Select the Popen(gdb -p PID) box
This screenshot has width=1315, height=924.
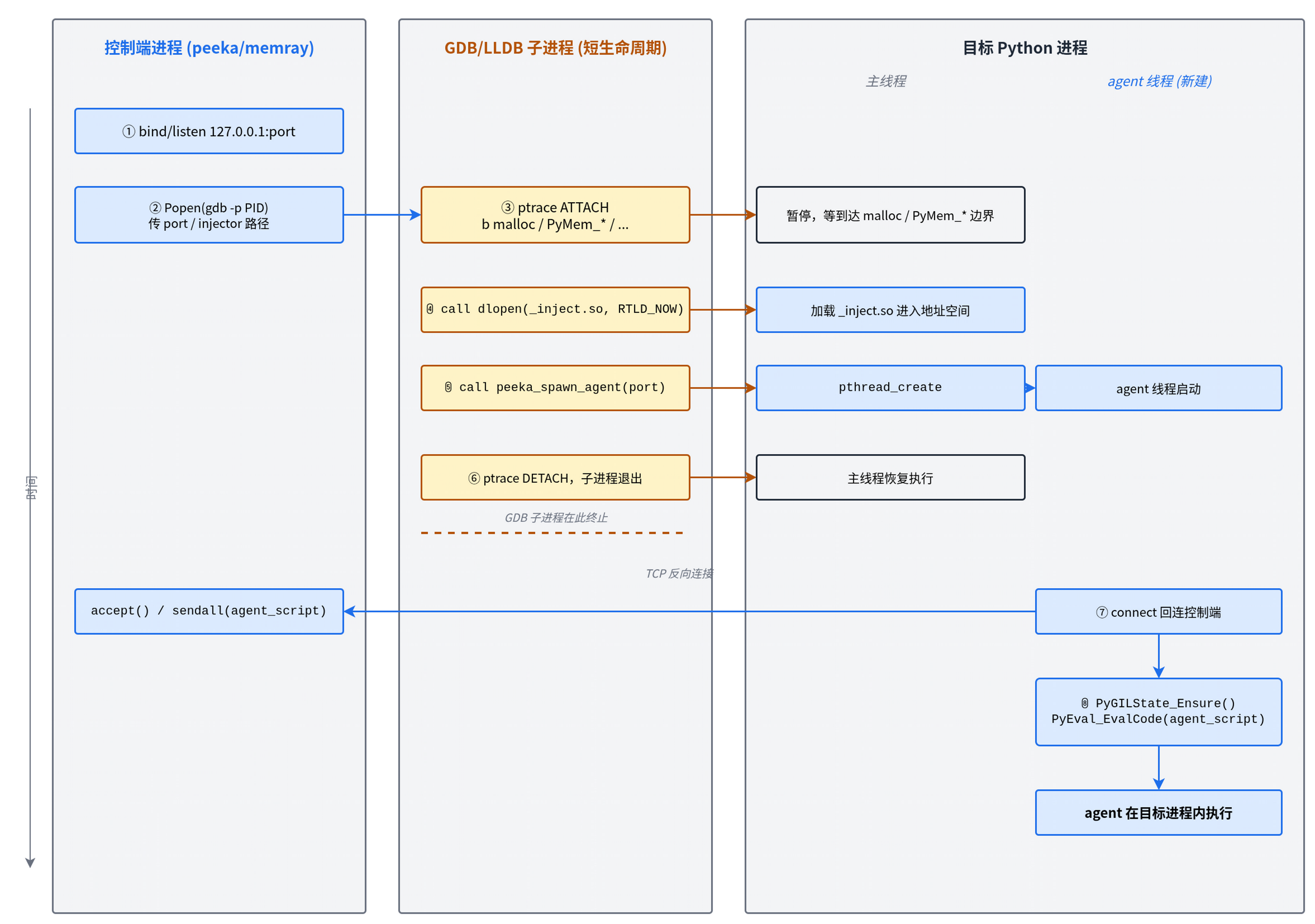pos(209,215)
